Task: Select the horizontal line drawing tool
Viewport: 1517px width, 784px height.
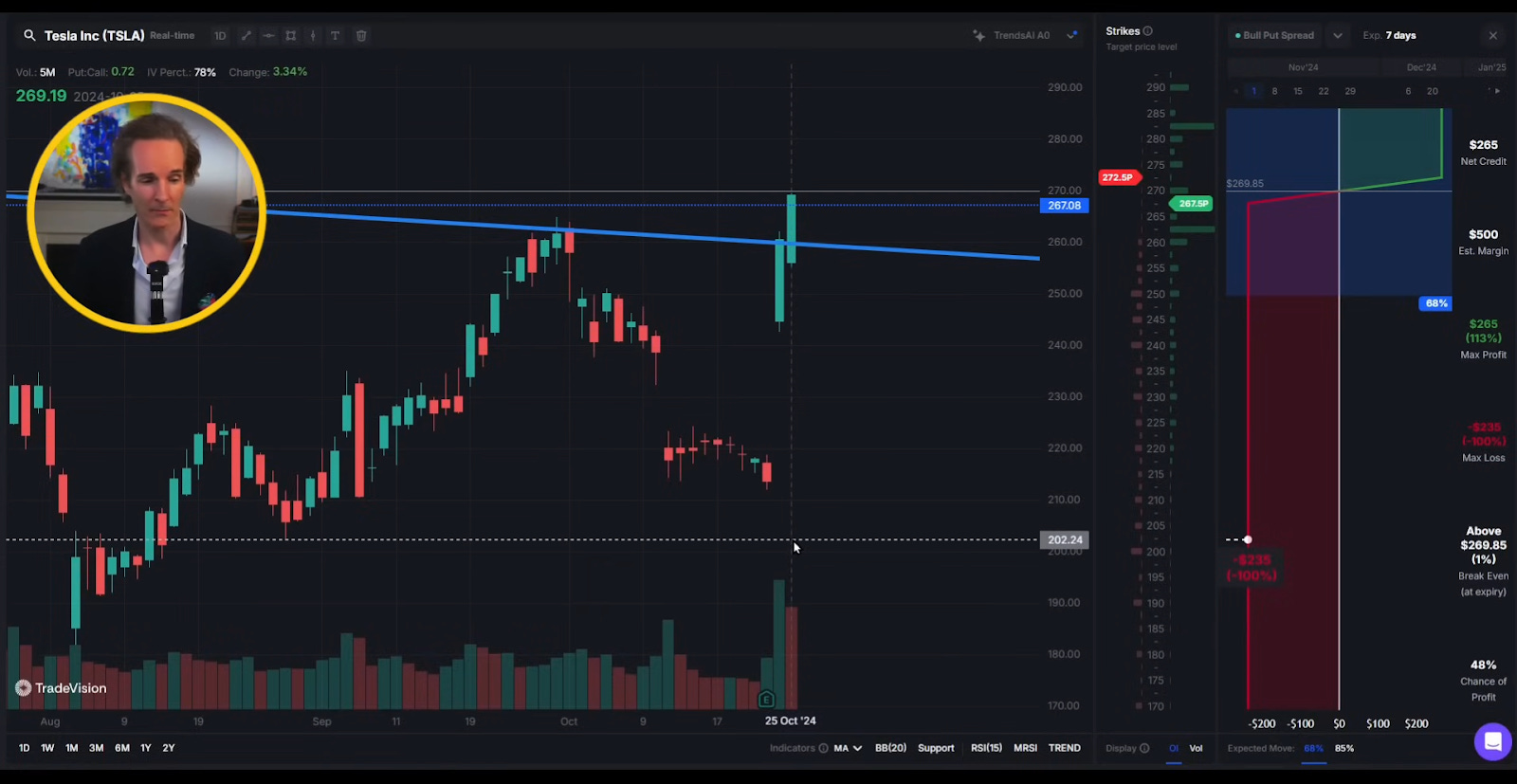Action: click(x=268, y=36)
